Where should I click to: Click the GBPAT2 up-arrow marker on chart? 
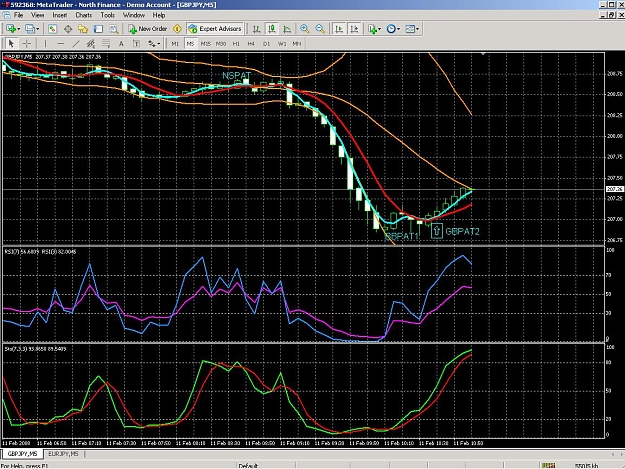point(436,230)
